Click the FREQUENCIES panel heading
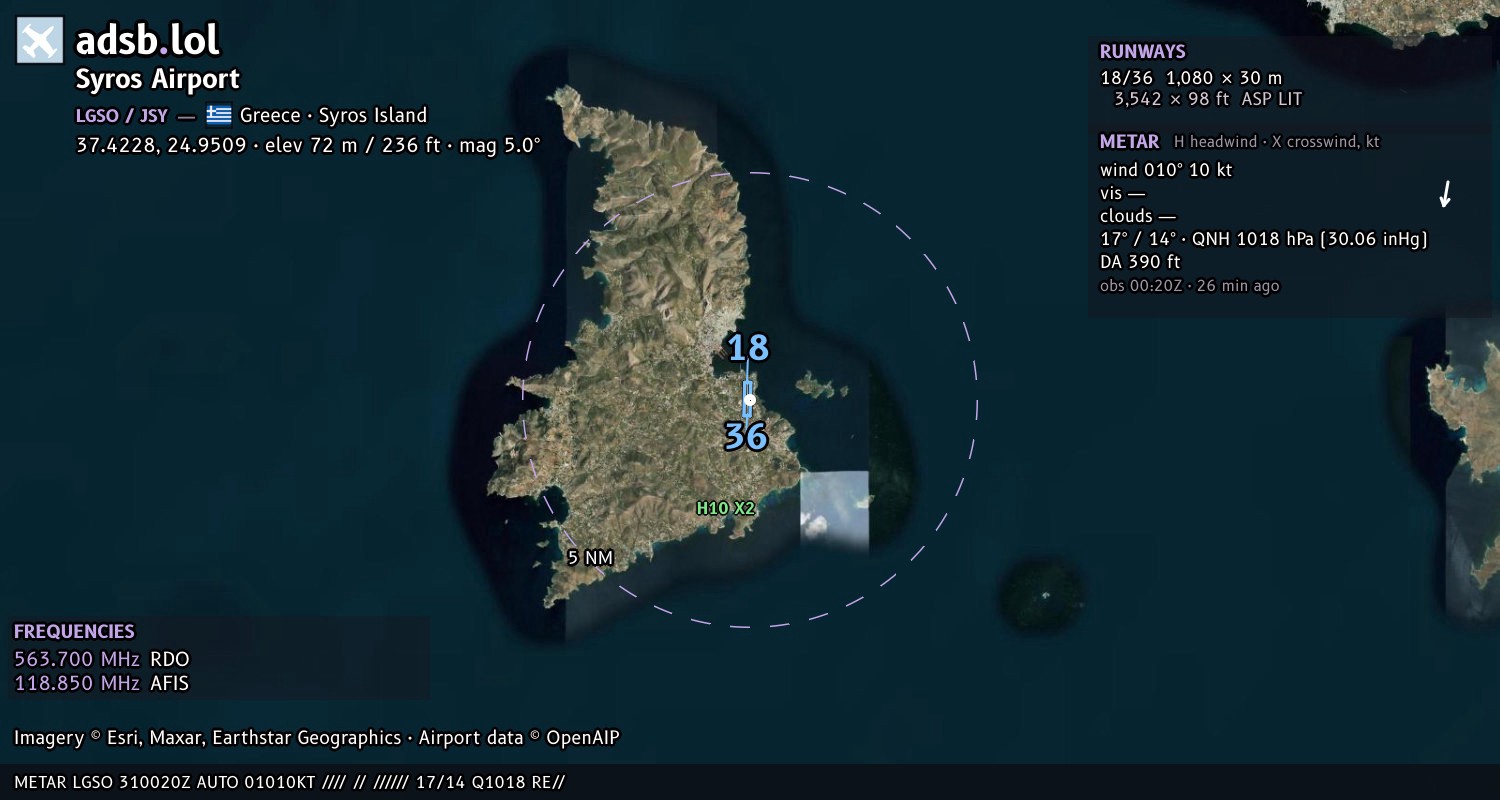The image size is (1500, 800). tap(74, 632)
